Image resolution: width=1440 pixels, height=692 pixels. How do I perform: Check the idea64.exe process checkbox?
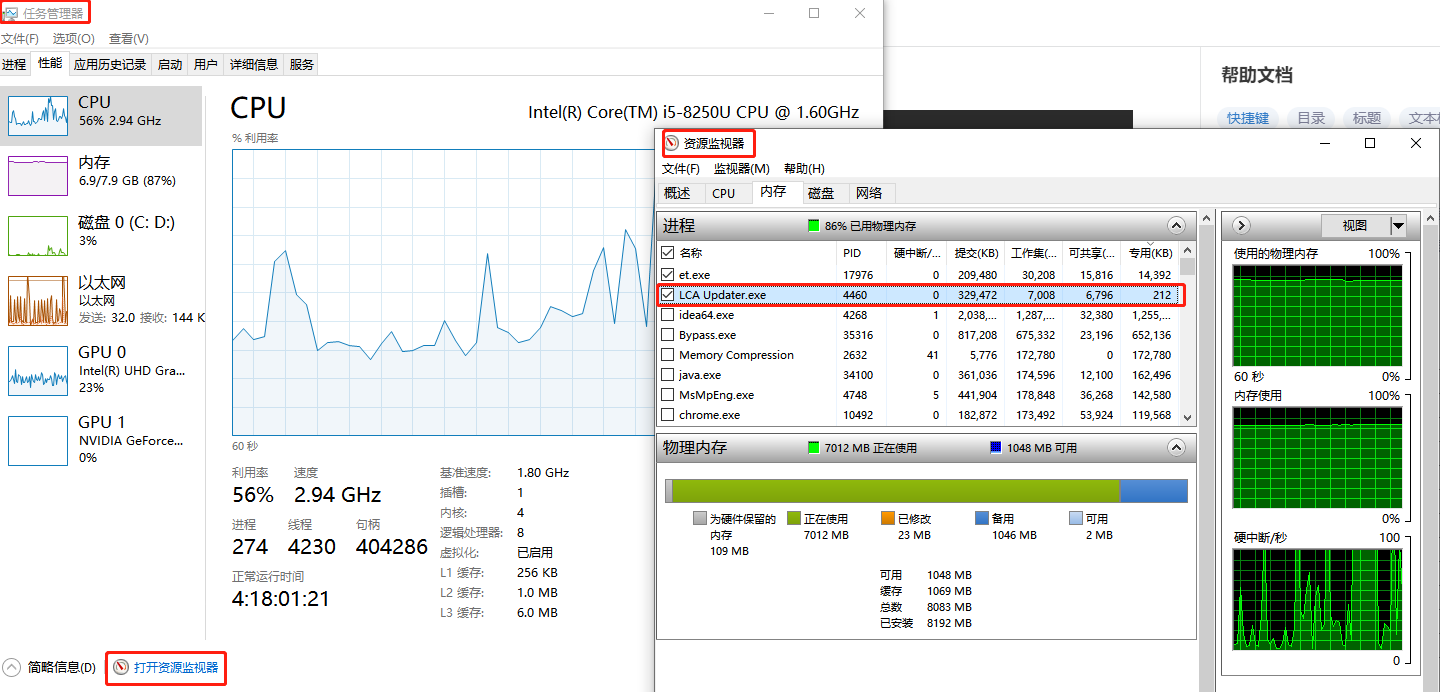668,315
